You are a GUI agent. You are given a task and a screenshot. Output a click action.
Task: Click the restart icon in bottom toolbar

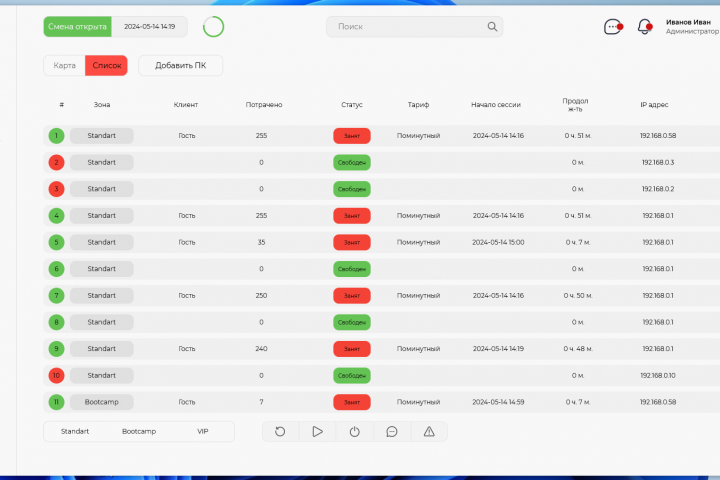click(280, 431)
